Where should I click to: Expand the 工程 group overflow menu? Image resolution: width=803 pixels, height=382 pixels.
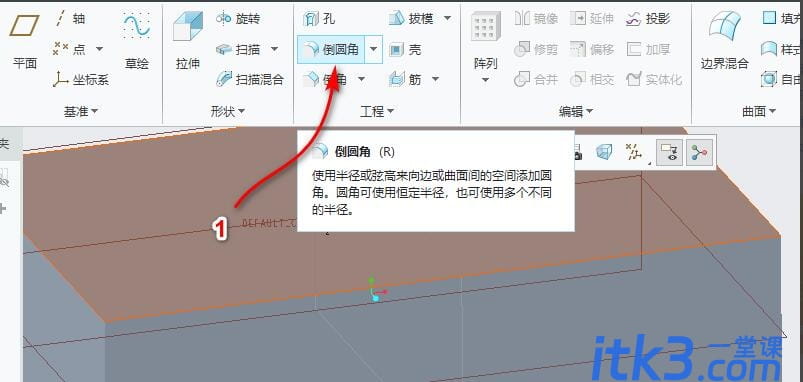(376, 111)
